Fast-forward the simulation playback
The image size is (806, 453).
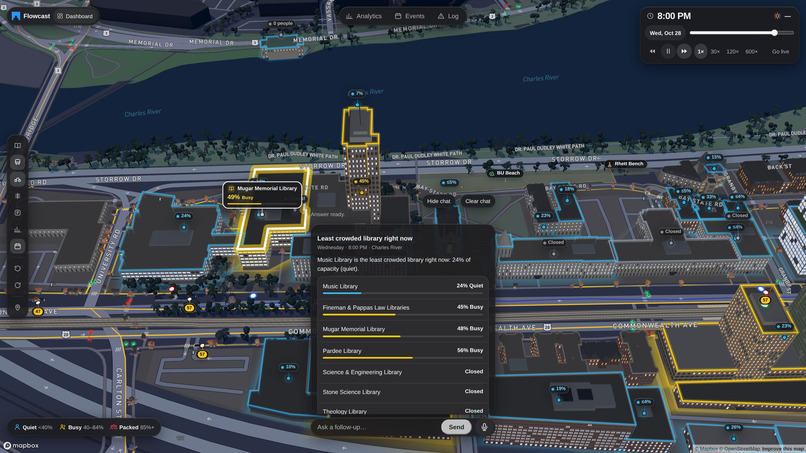(684, 51)
